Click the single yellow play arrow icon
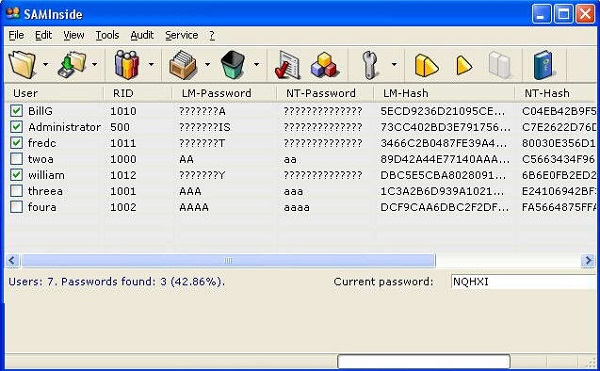 464,65
